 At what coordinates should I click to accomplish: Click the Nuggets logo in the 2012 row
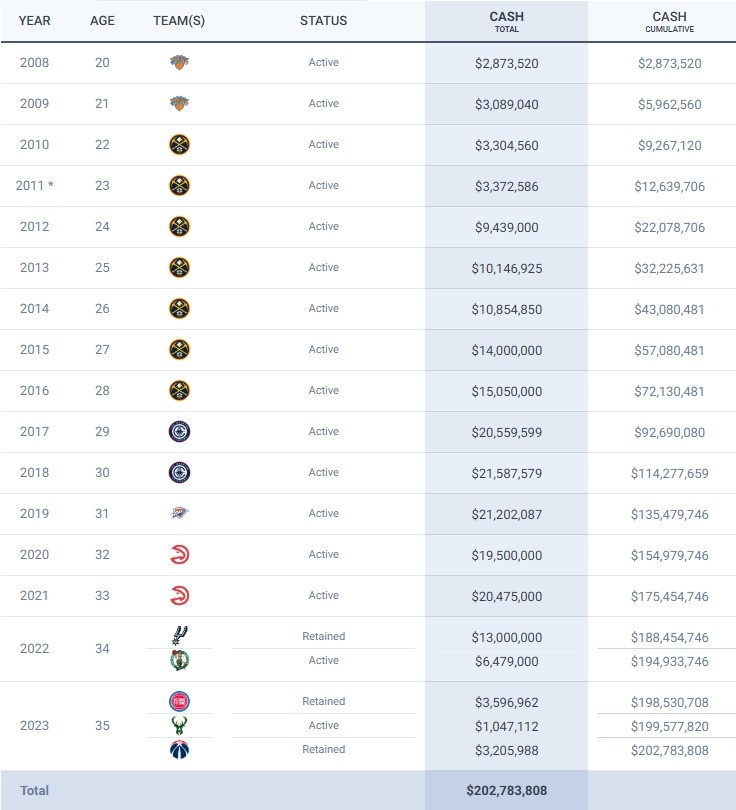[x=180, y=227]
